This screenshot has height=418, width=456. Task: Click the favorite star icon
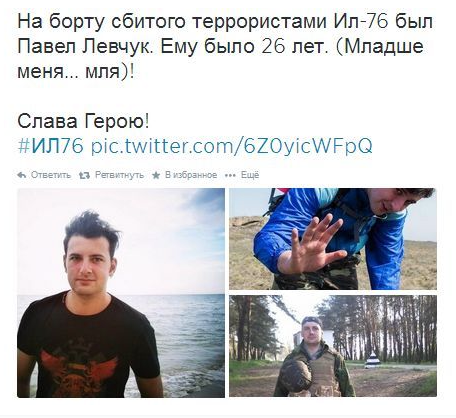(156, 175)
